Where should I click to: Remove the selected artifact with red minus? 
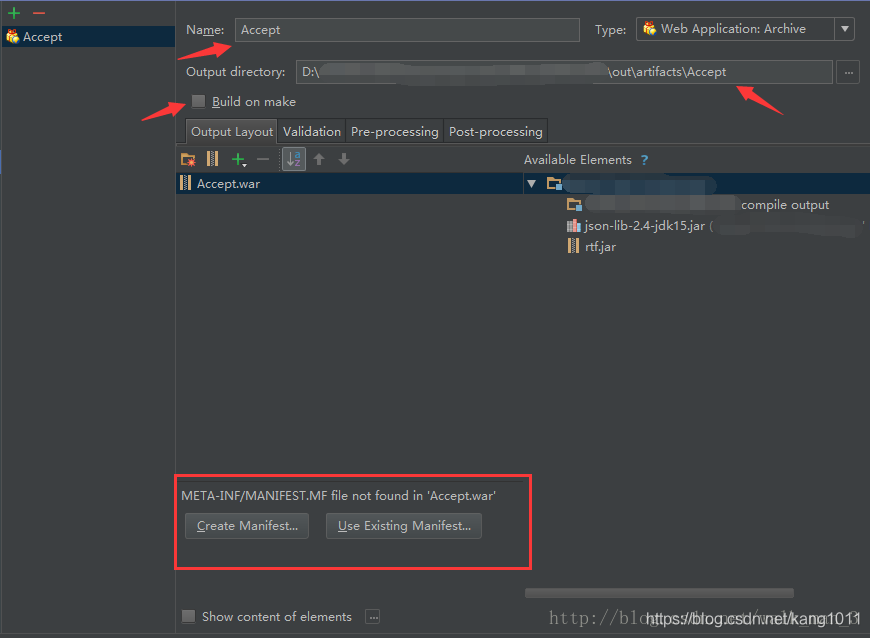pyautogui.click(x=38, y=13)
